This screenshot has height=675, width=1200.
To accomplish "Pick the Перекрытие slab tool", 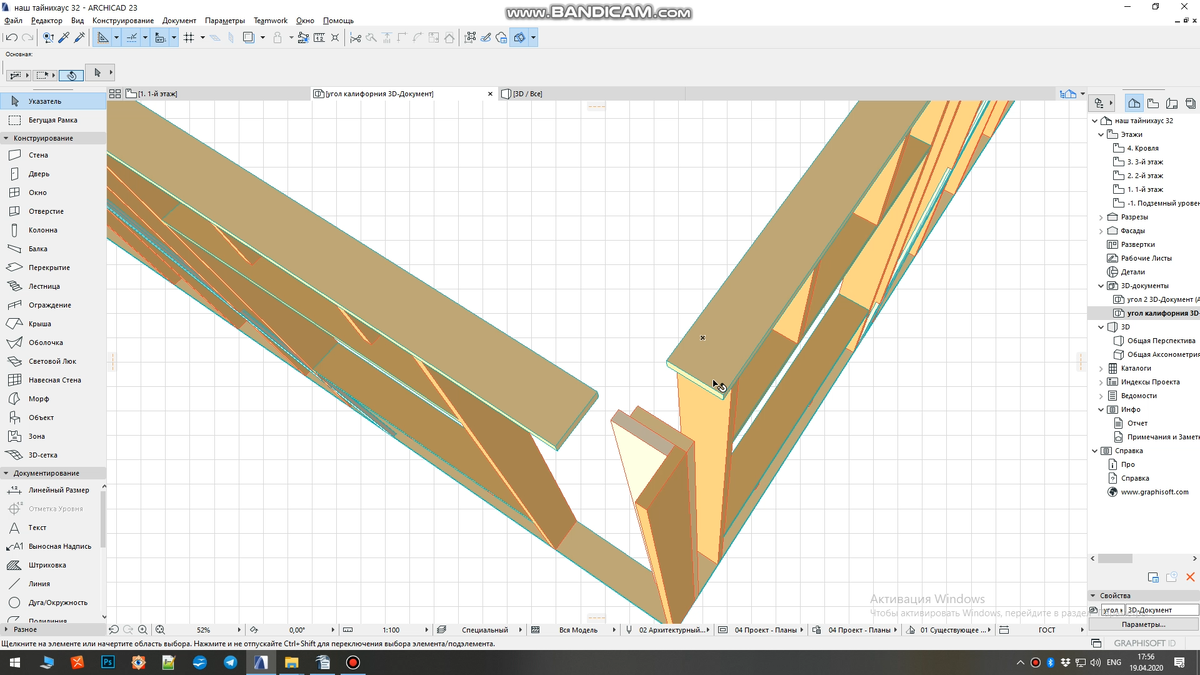I will click(53, 268).
